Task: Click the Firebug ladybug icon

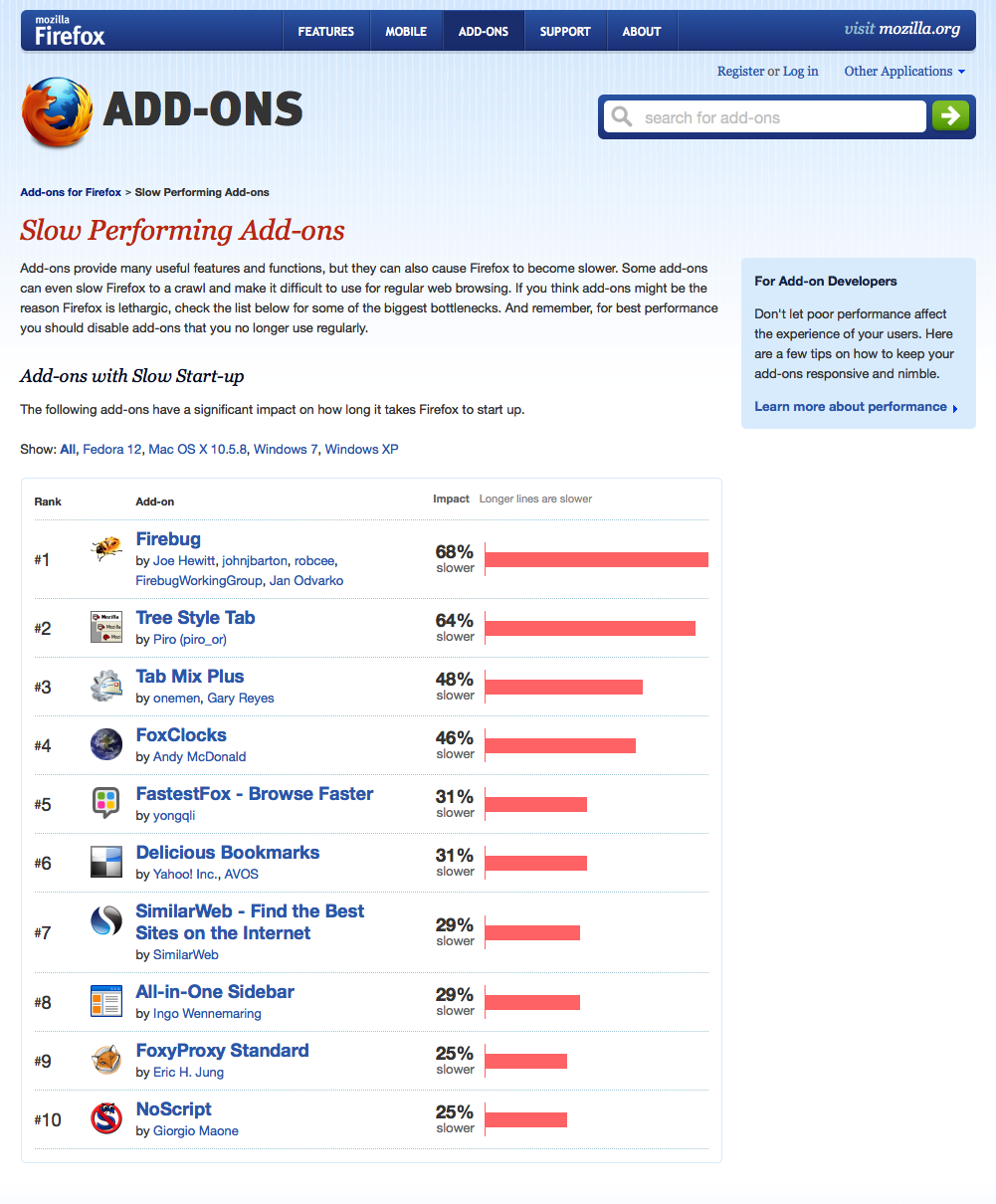Action: (x=106, y=548)
